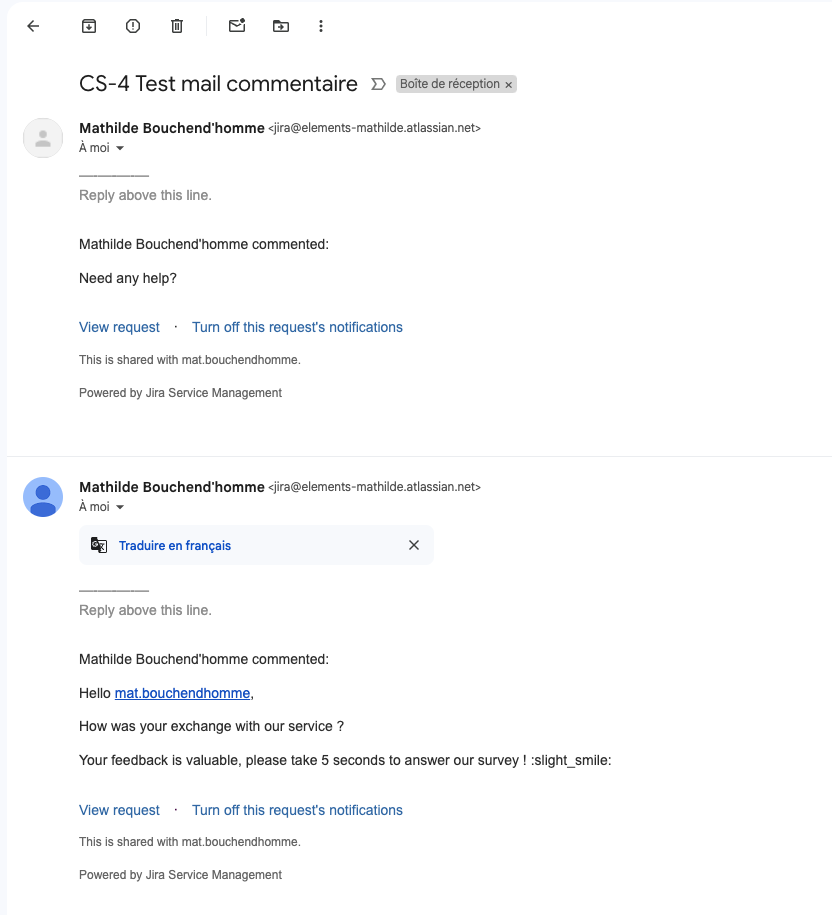Click Traduire en français
The height and width of the screenshot is (915, 832).
[175, 545]
